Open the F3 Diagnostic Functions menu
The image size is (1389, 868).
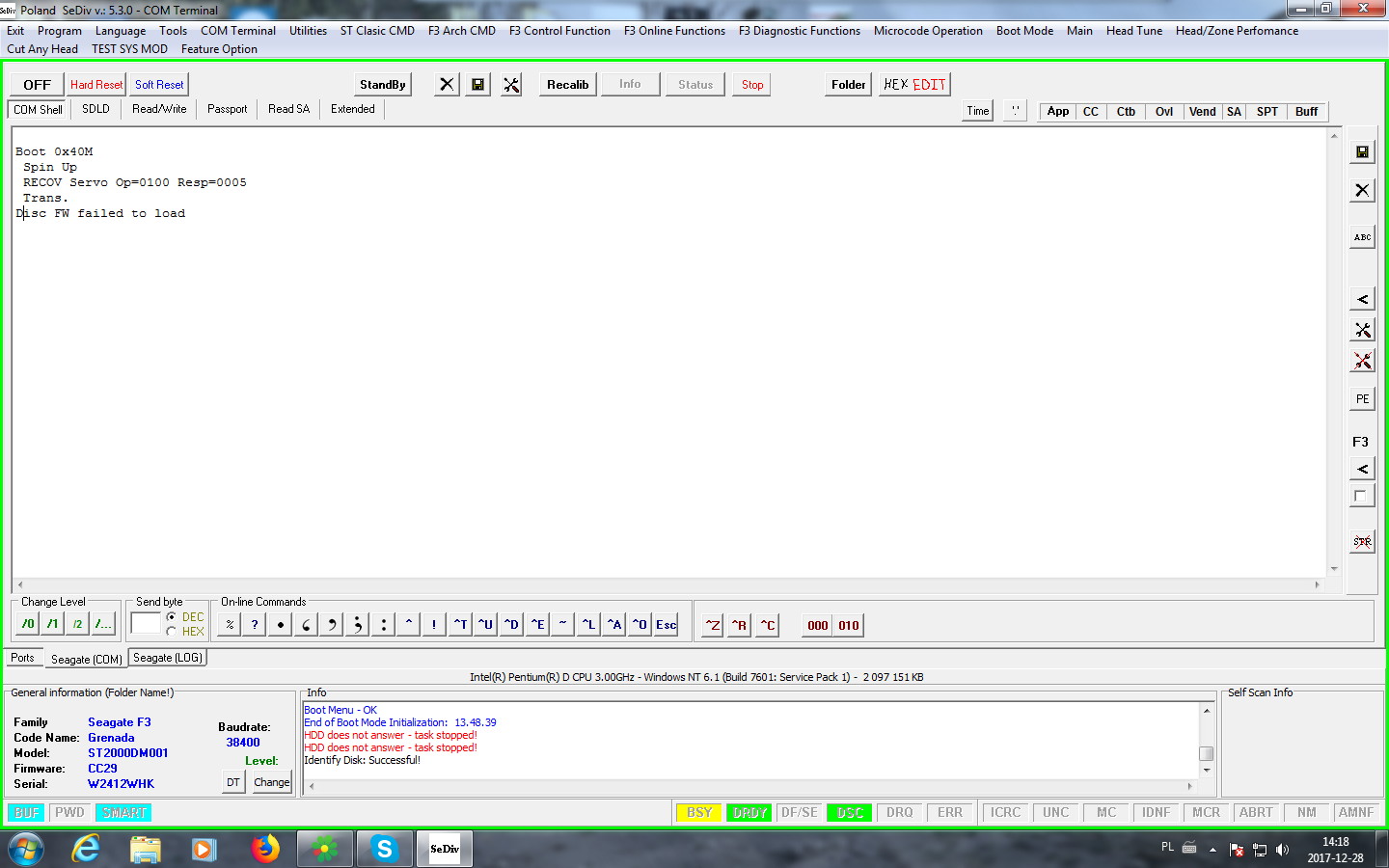pos(800,31)
